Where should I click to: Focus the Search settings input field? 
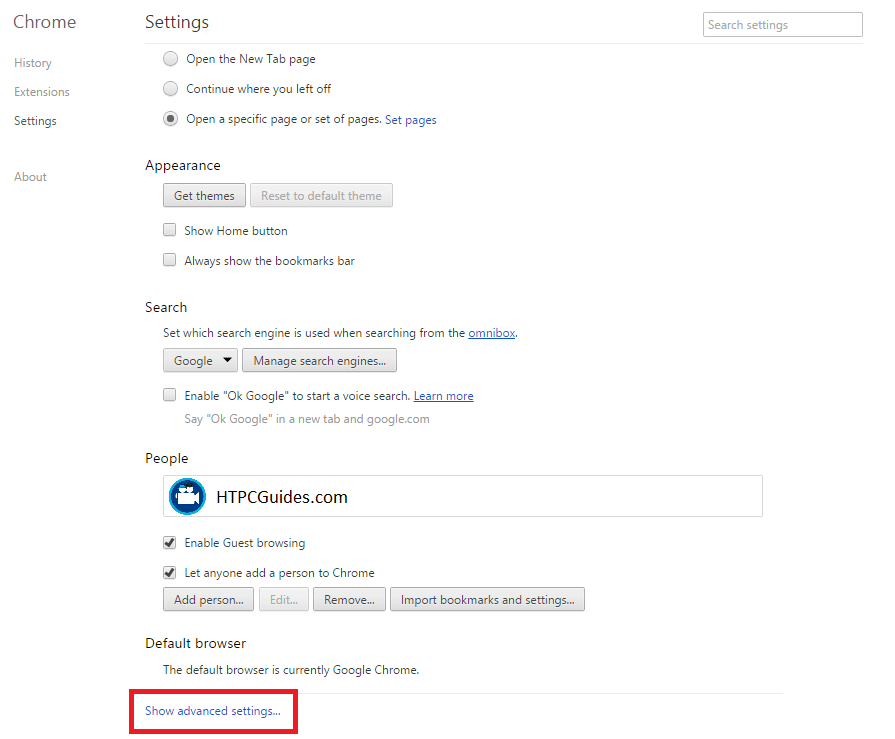pos(782,25)
